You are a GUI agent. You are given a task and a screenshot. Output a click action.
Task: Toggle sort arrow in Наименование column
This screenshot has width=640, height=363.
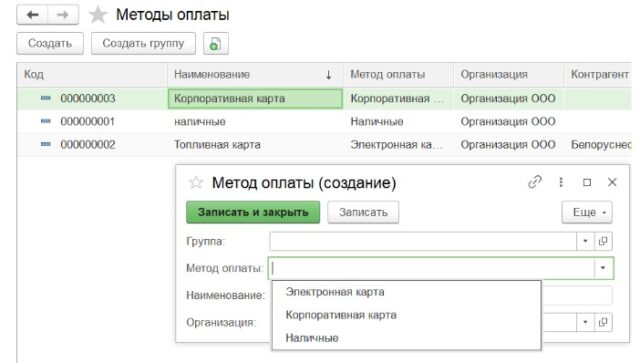click(x=328, y=75)
